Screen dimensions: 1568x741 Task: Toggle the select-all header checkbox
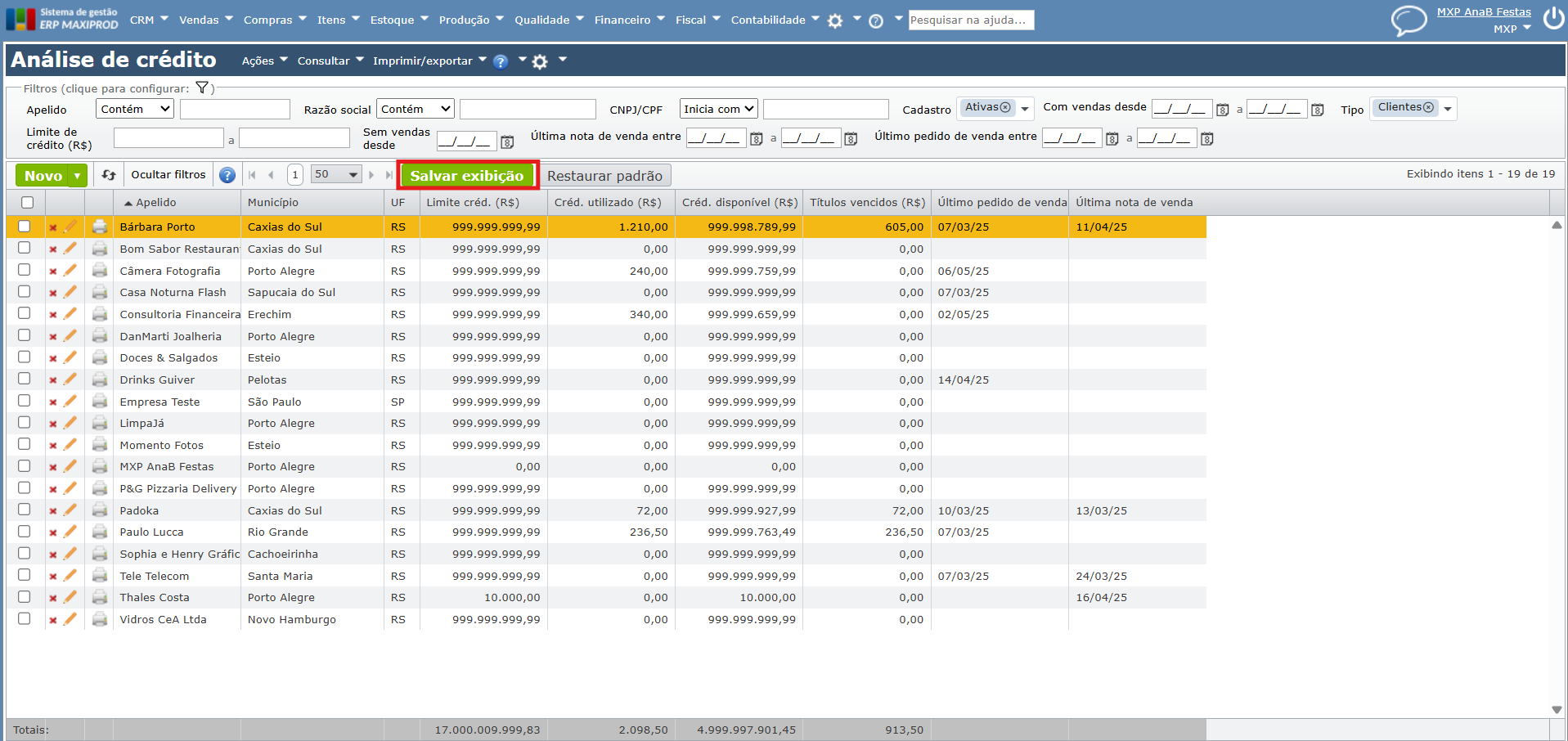tap(28, 203)
